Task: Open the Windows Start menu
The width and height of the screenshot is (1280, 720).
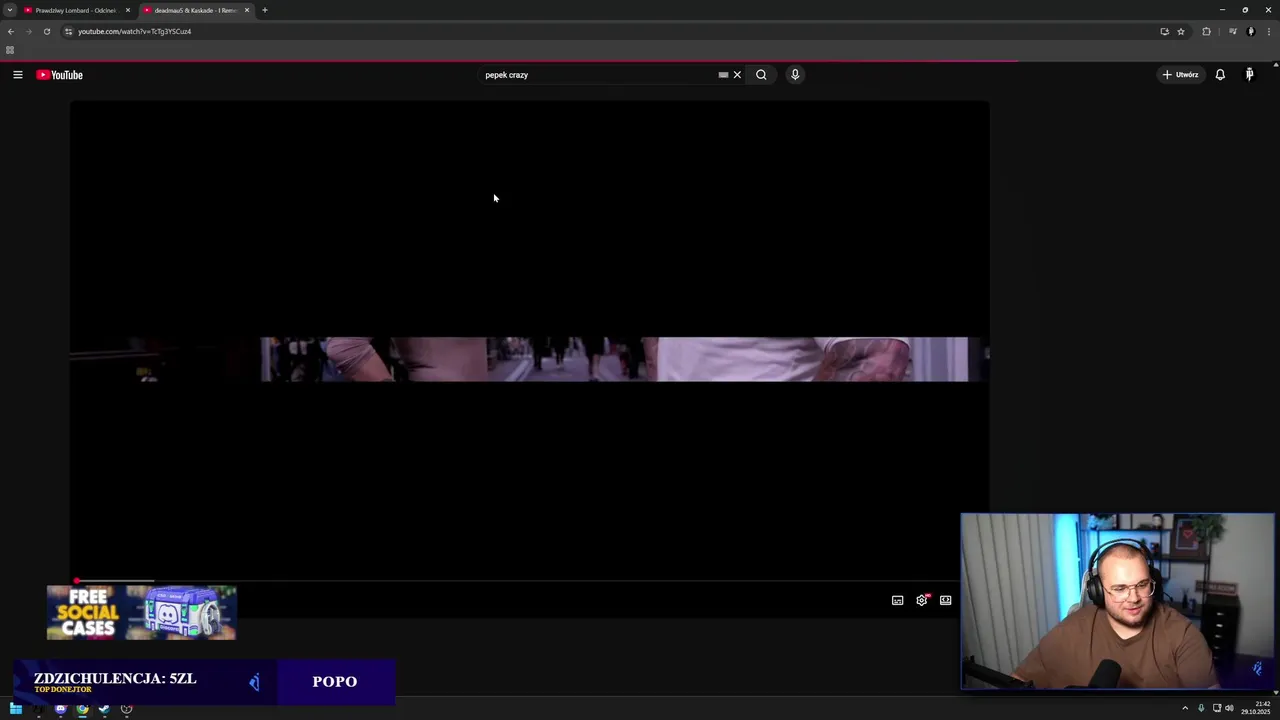Action: click(16, 709)
